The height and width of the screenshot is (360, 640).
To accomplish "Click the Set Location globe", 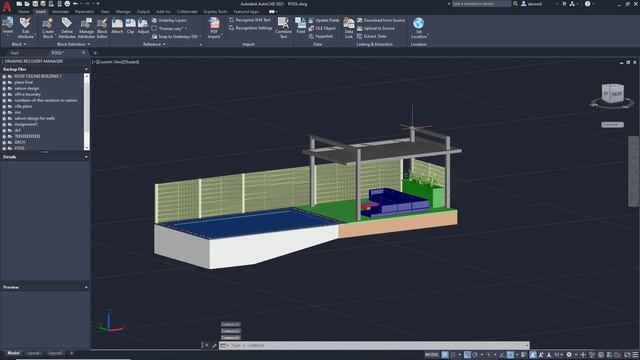I will click(418, 28).
